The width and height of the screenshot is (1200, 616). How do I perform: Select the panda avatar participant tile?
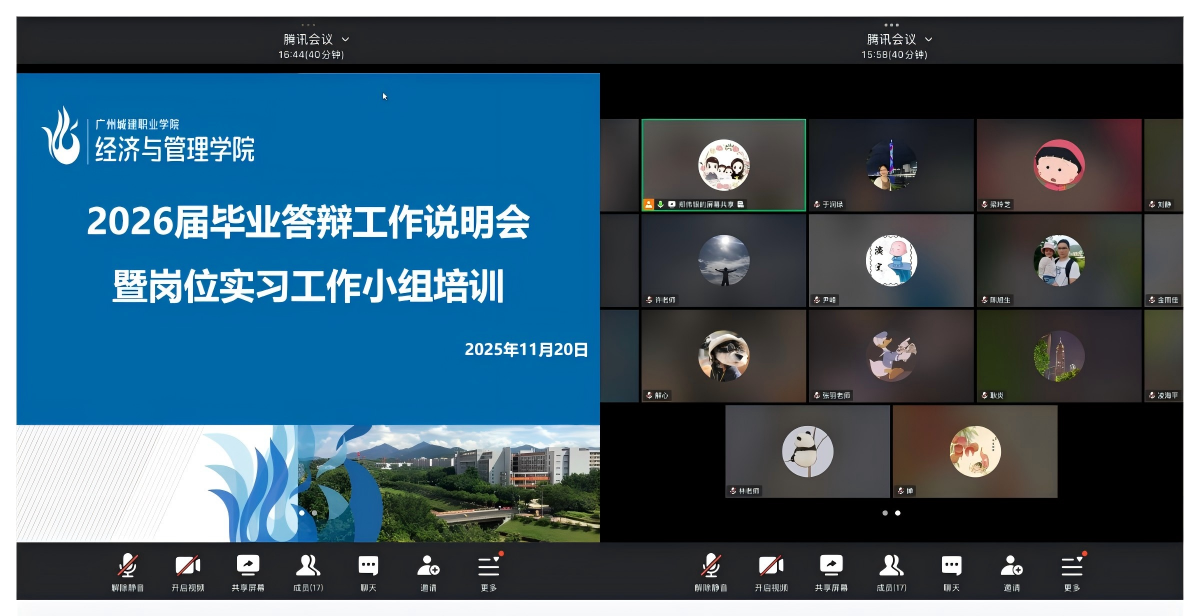tap(807, 450)
